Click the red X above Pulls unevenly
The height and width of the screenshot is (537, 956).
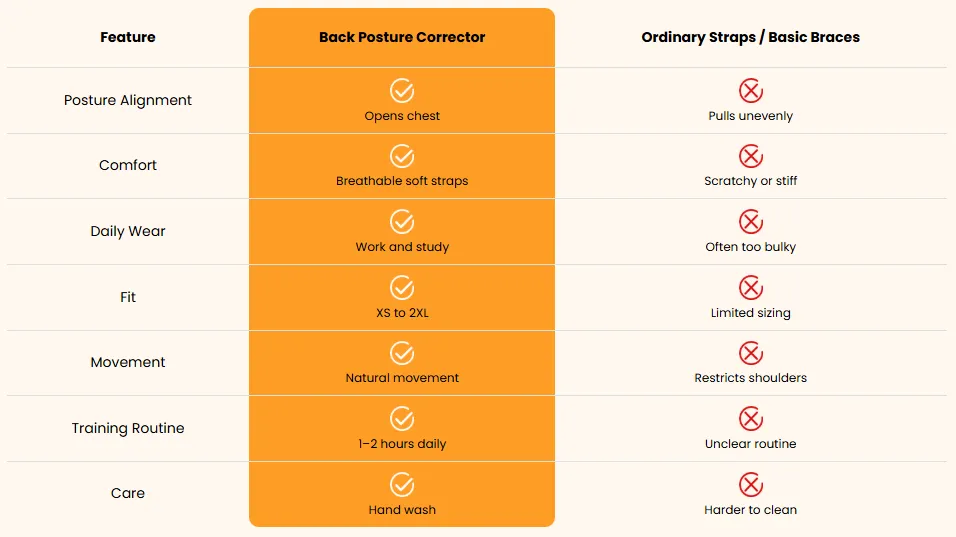[751, 91]
